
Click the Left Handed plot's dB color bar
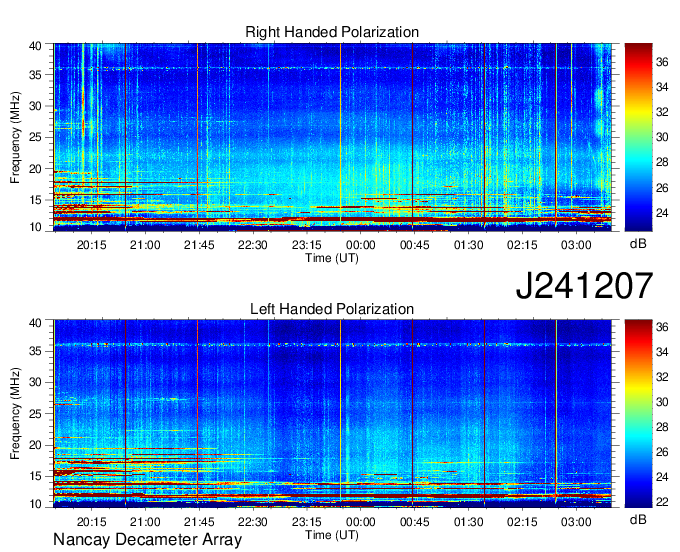pyautogui.click(x=638, y=414)
